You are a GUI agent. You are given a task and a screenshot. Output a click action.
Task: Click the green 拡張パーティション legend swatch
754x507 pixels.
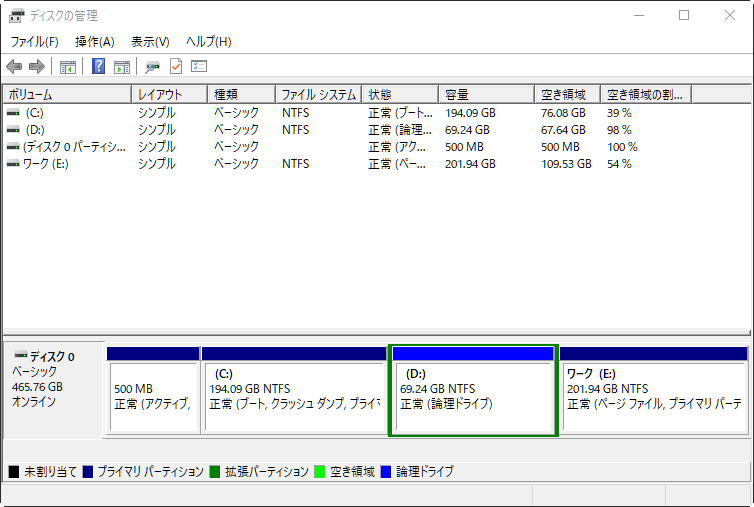coord(214,472)
